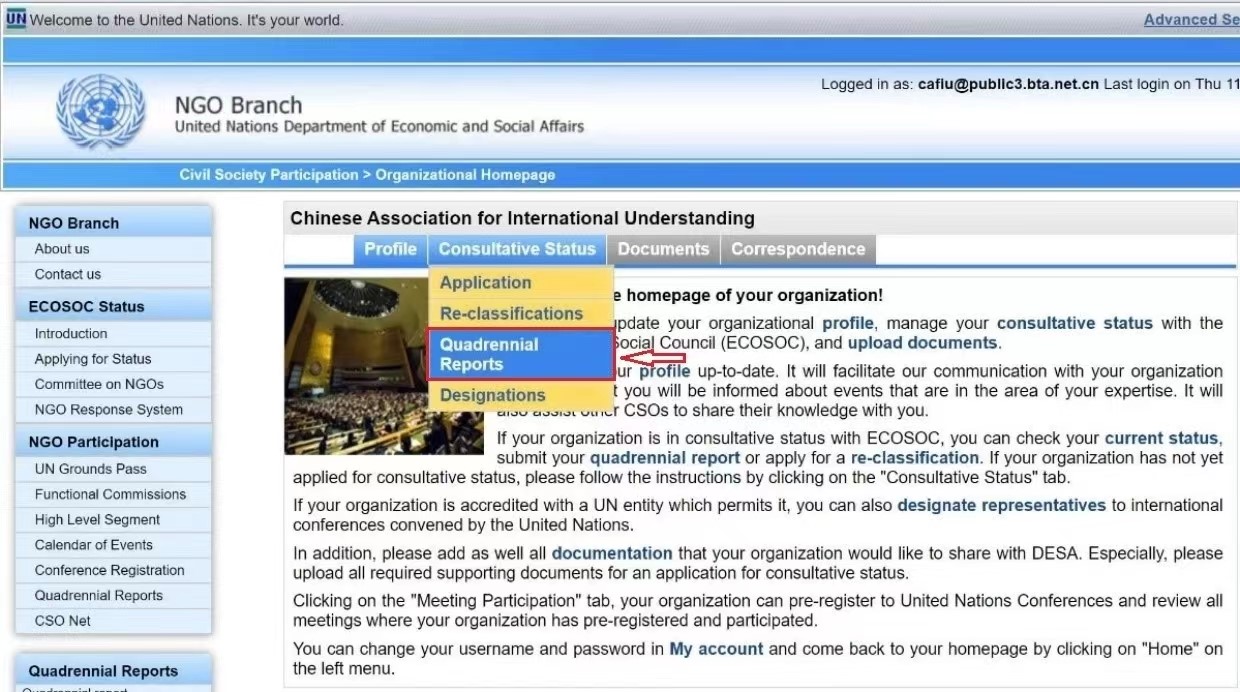The image size is (1240, 692).
Task: Click 'profile' link in 'profile up-to-date' sentence
Action: (x=665, y=371)
